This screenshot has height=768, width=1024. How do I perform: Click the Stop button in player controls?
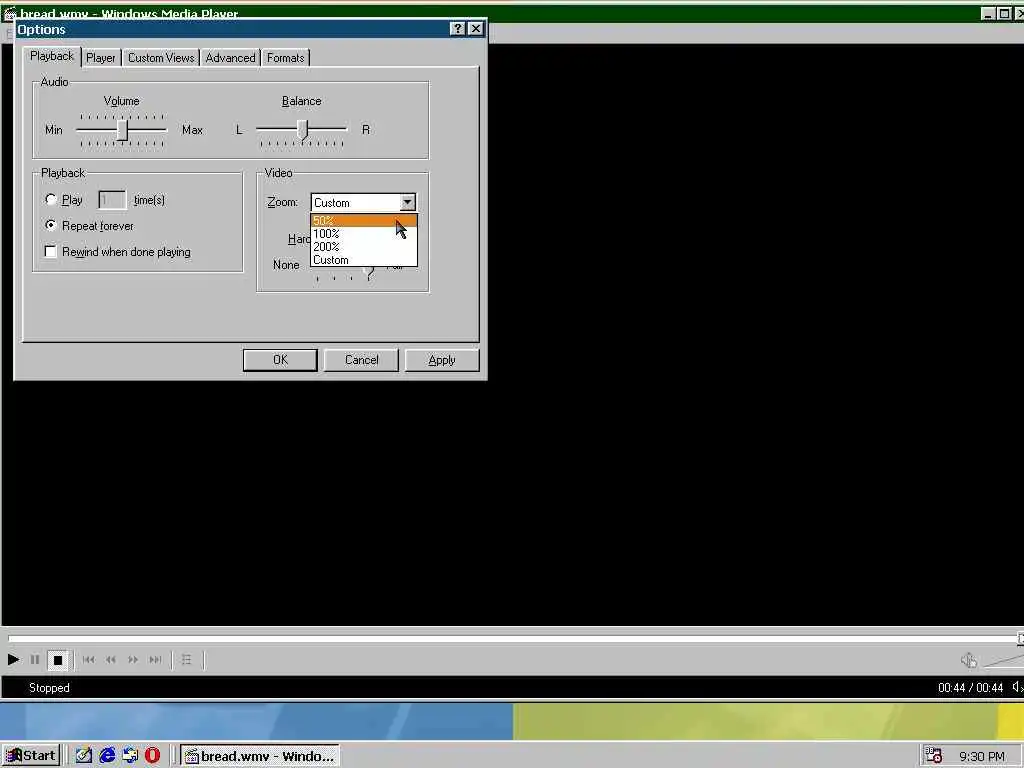click(x=57, y=660)
